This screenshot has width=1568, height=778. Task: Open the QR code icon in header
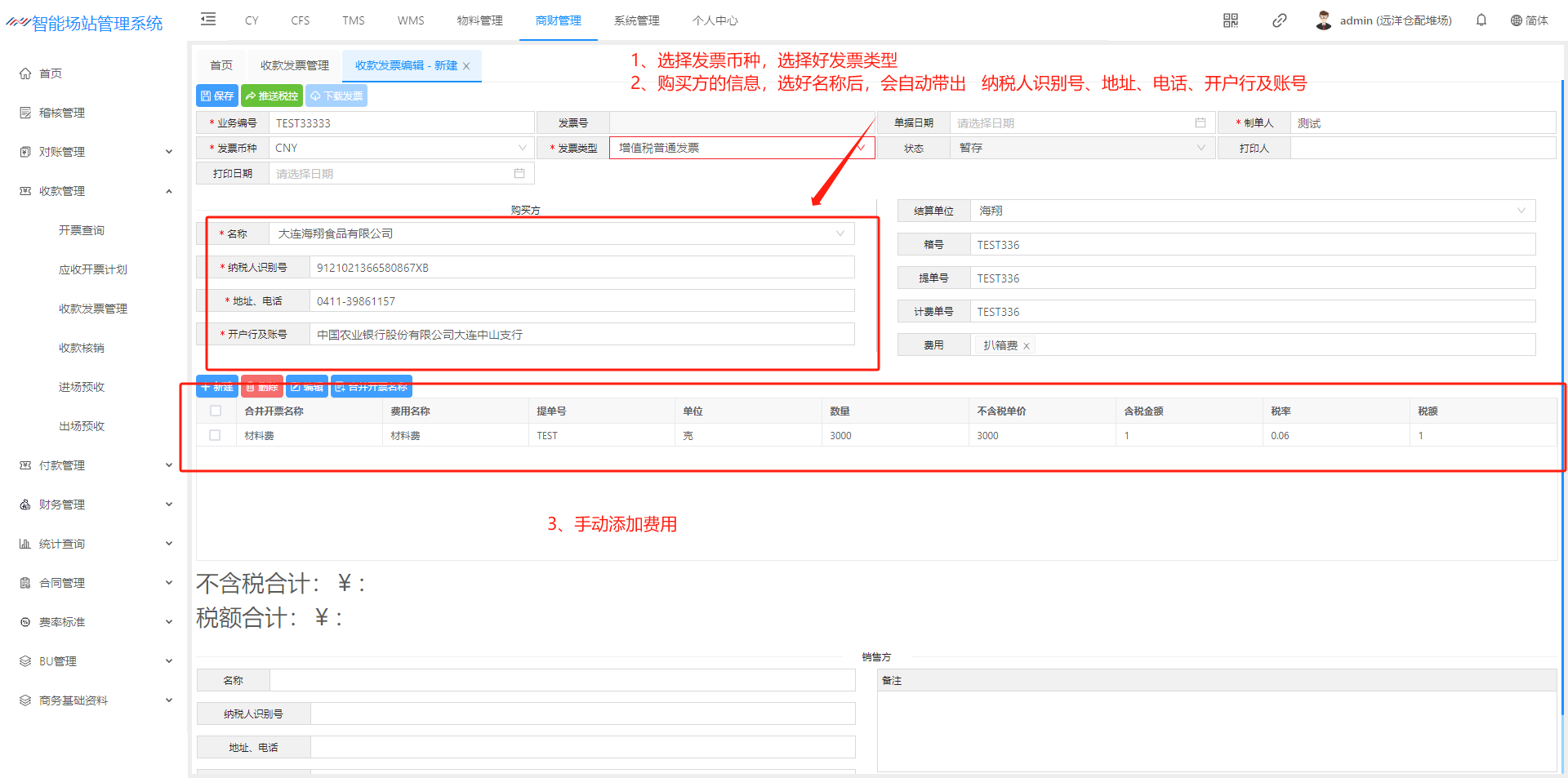coord(1230,20)
